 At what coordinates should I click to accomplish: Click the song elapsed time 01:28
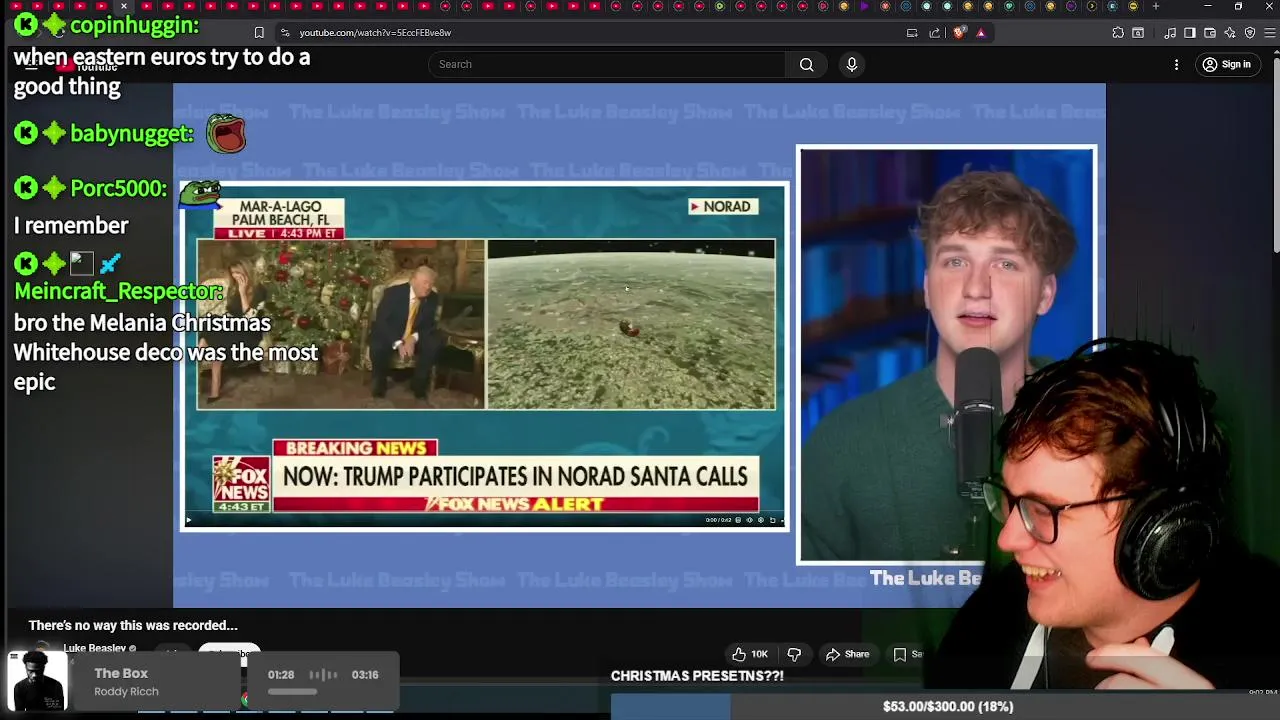[281, 675]
